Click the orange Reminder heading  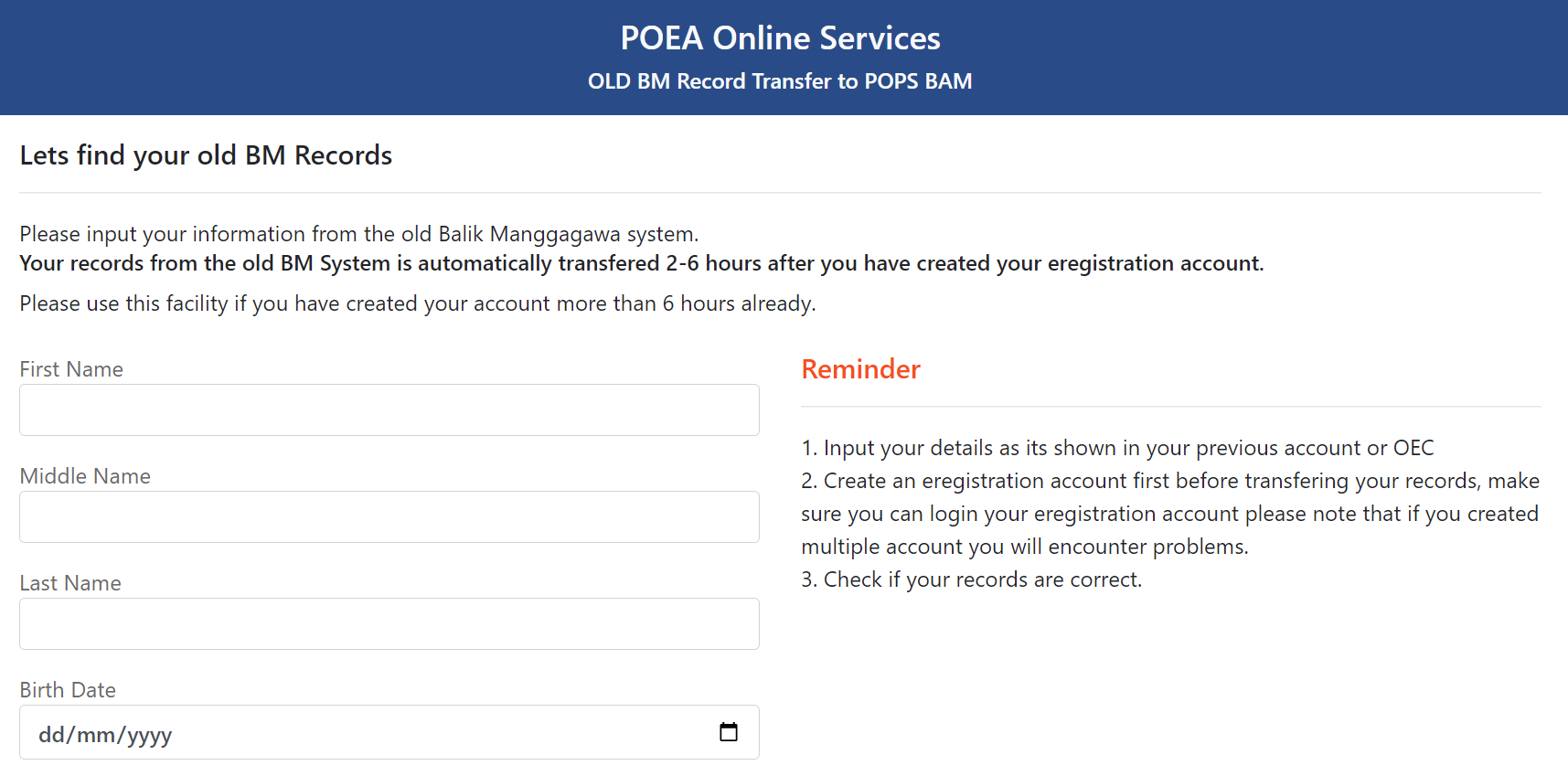point(860,369)
